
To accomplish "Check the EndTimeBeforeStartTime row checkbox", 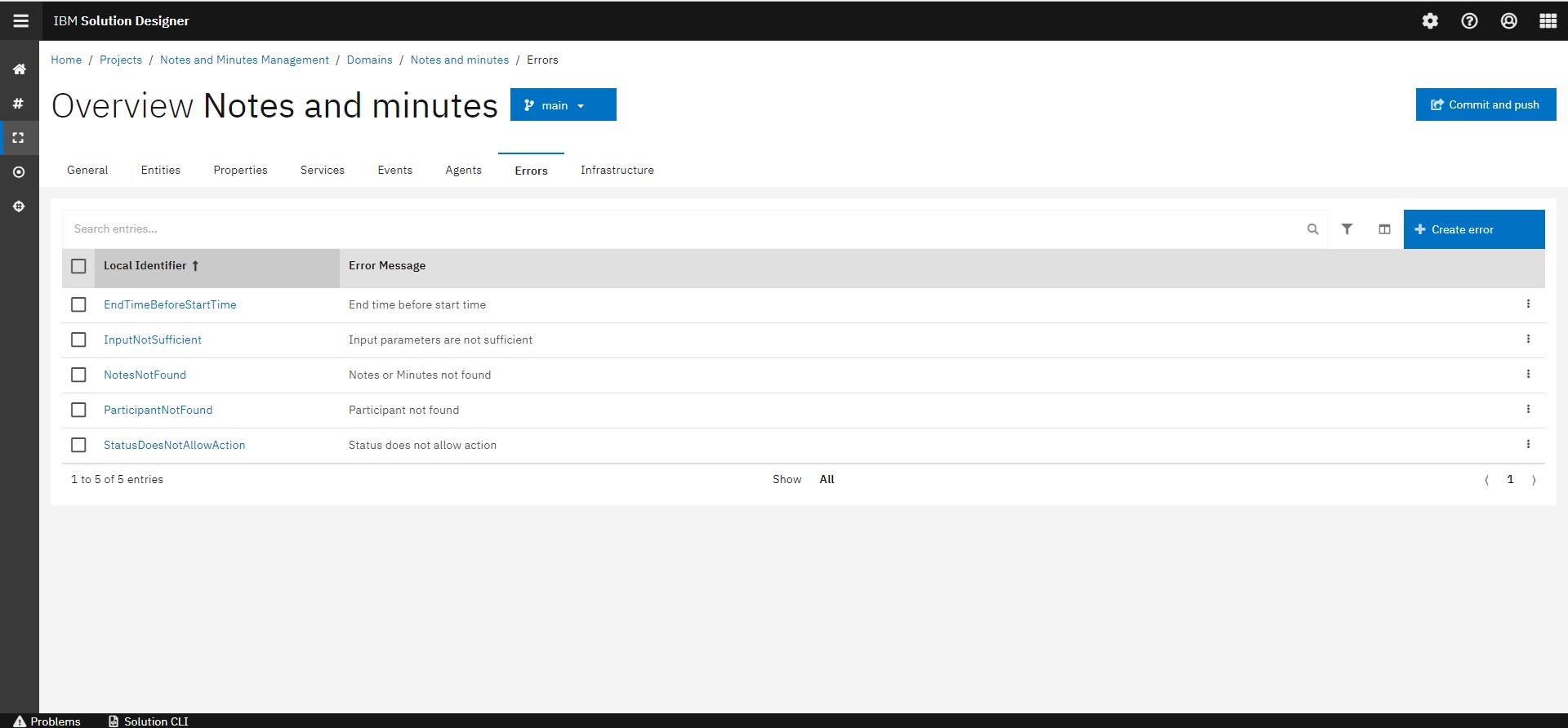I will pos(78,304).
